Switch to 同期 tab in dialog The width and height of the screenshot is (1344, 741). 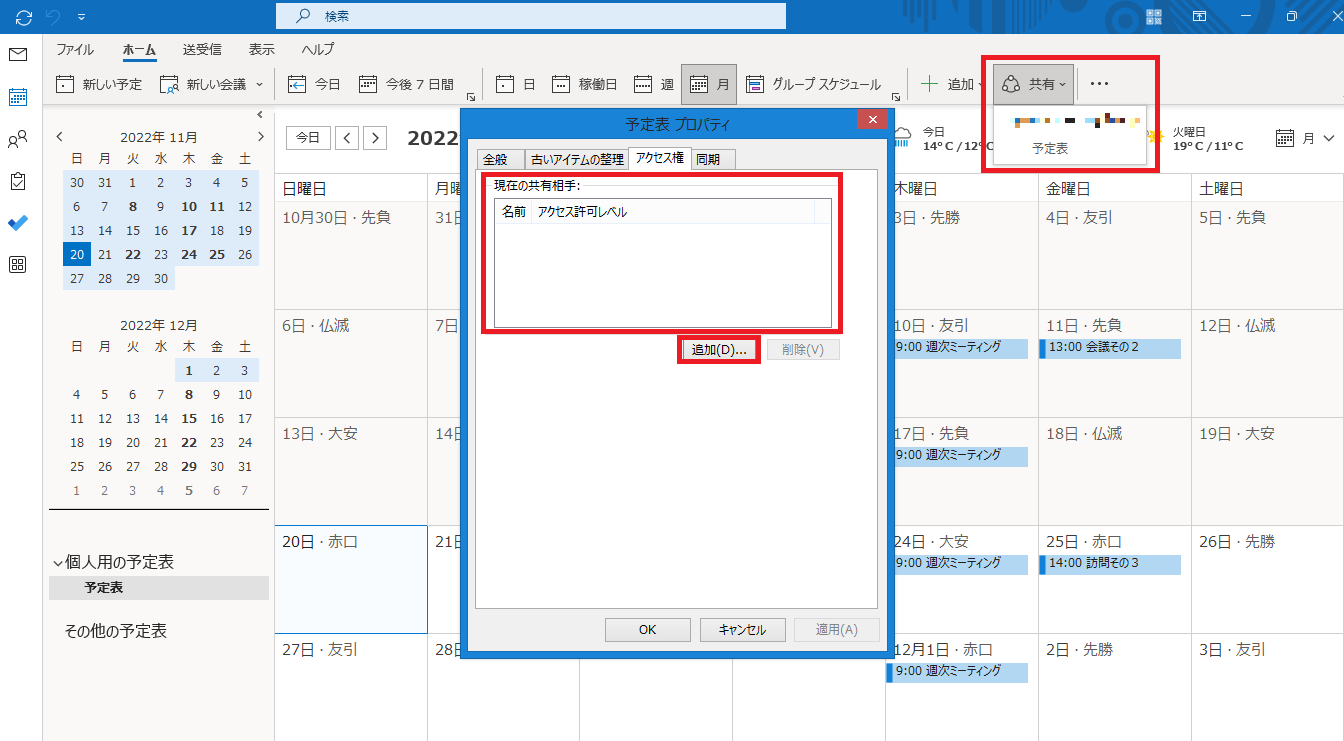click(x=714, y=159)
